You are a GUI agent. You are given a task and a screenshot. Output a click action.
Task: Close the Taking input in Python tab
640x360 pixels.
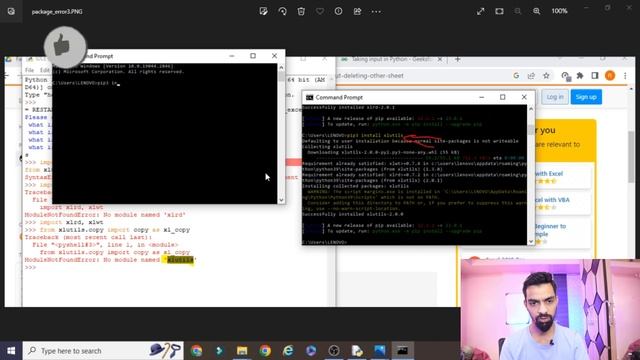coord(440,60)
